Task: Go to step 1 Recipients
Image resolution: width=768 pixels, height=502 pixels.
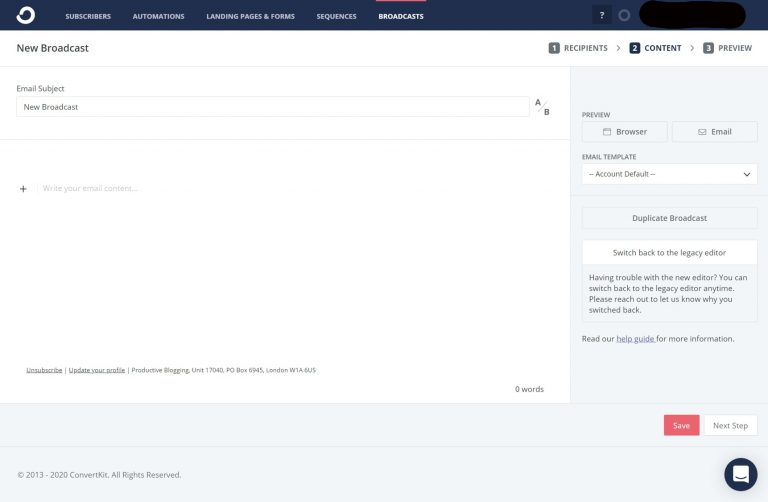Action: tap(578, 48)
